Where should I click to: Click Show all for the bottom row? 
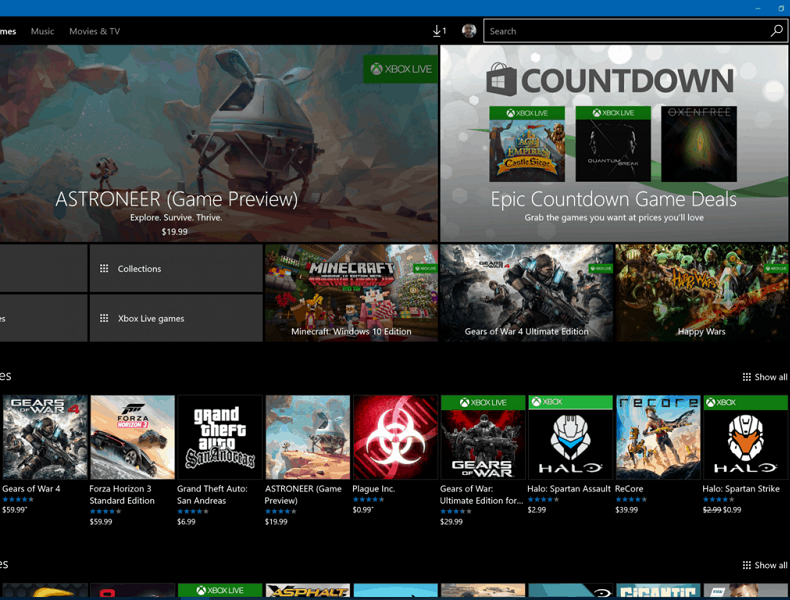pos(765,565)
